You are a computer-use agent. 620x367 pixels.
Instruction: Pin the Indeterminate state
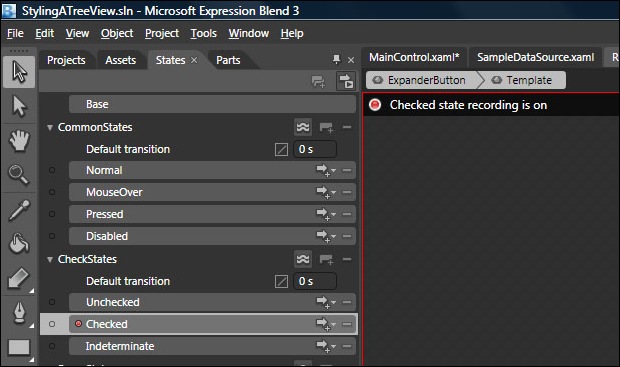click(x=52, y=346)
